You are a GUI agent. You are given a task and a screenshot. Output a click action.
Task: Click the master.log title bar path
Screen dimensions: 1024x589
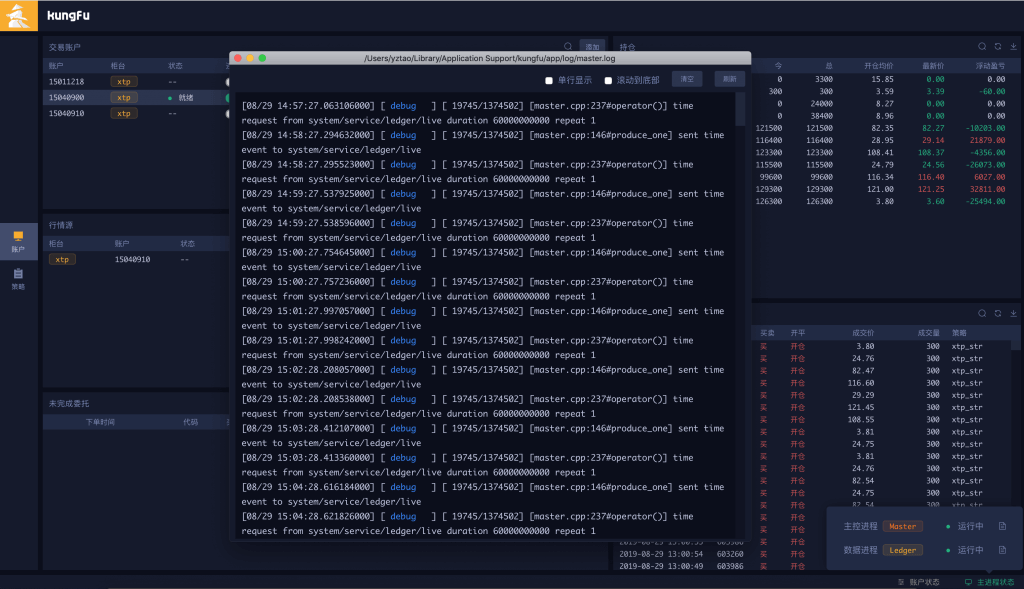tap(489, 58)
